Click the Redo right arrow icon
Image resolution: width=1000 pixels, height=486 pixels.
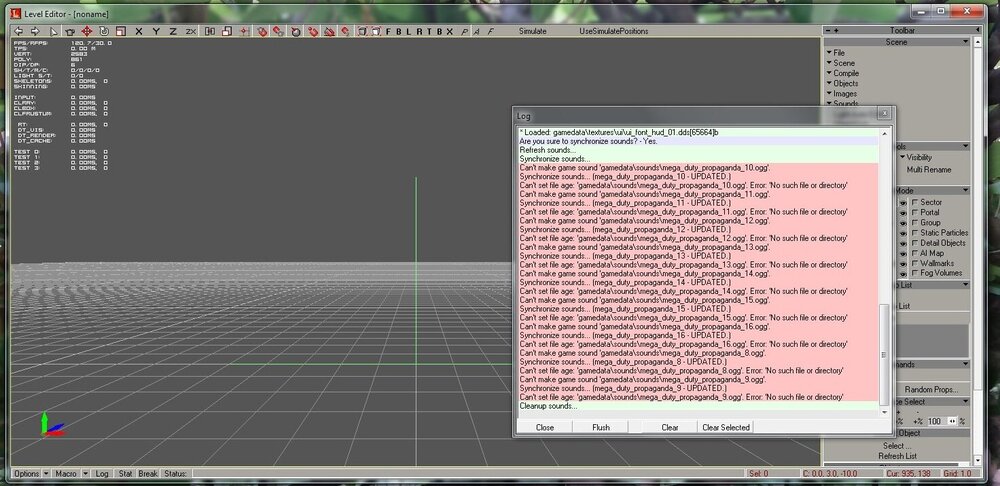click(34, 31)
